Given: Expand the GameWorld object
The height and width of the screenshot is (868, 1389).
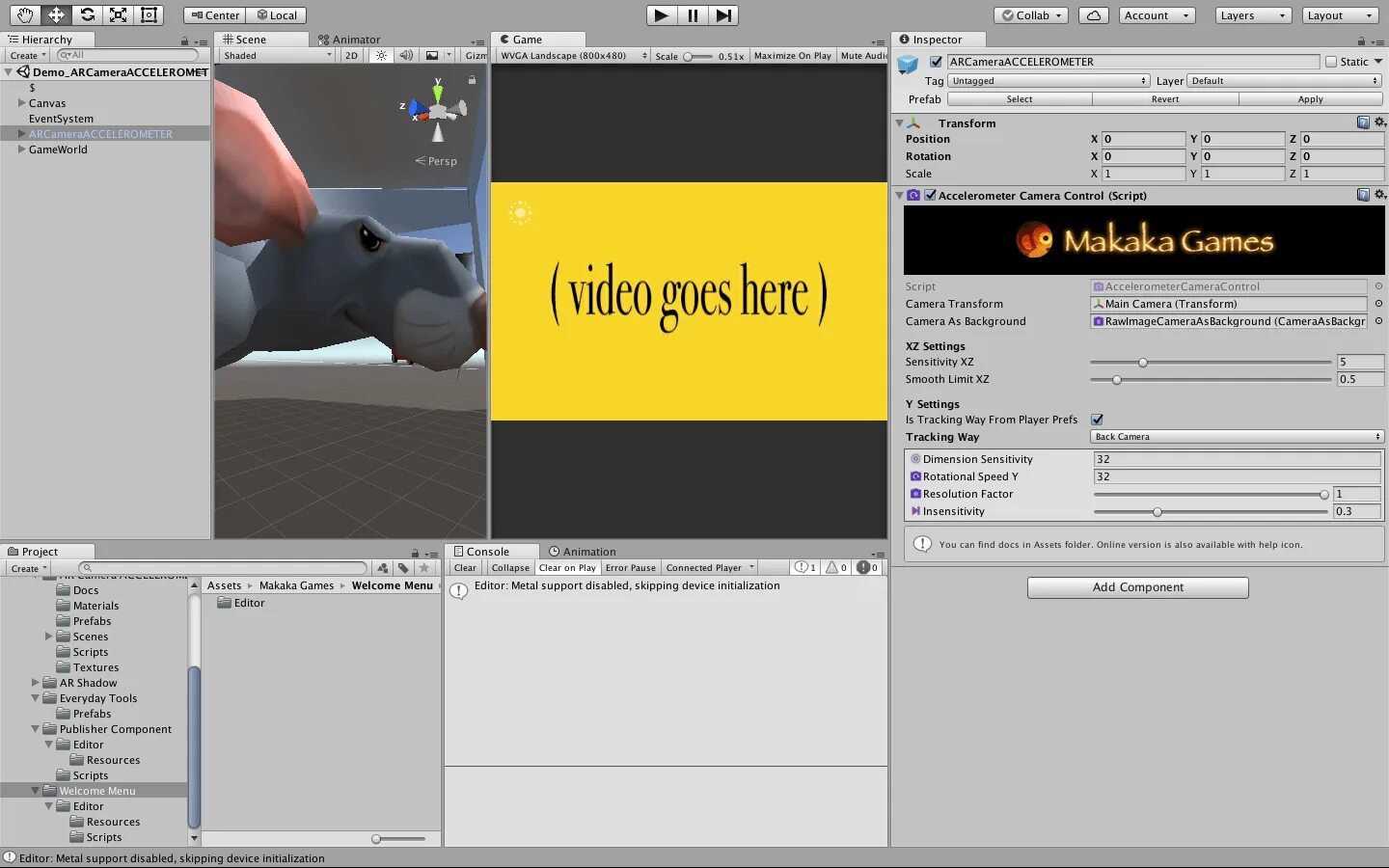Looking at the screenshot, I should pyautogui.click(x=21, y=149).
